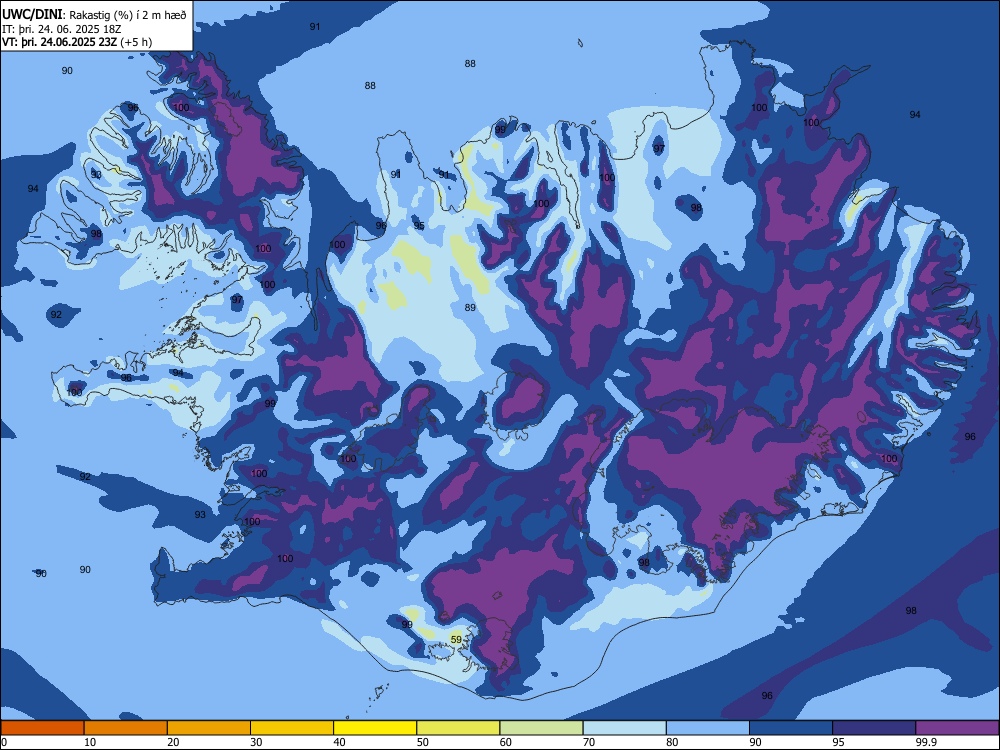This screenshot has width=1000, height=750.
Task: Click the 'IT: þri. 24. 06. 2025 18Z' line
Action: (62, 29)
